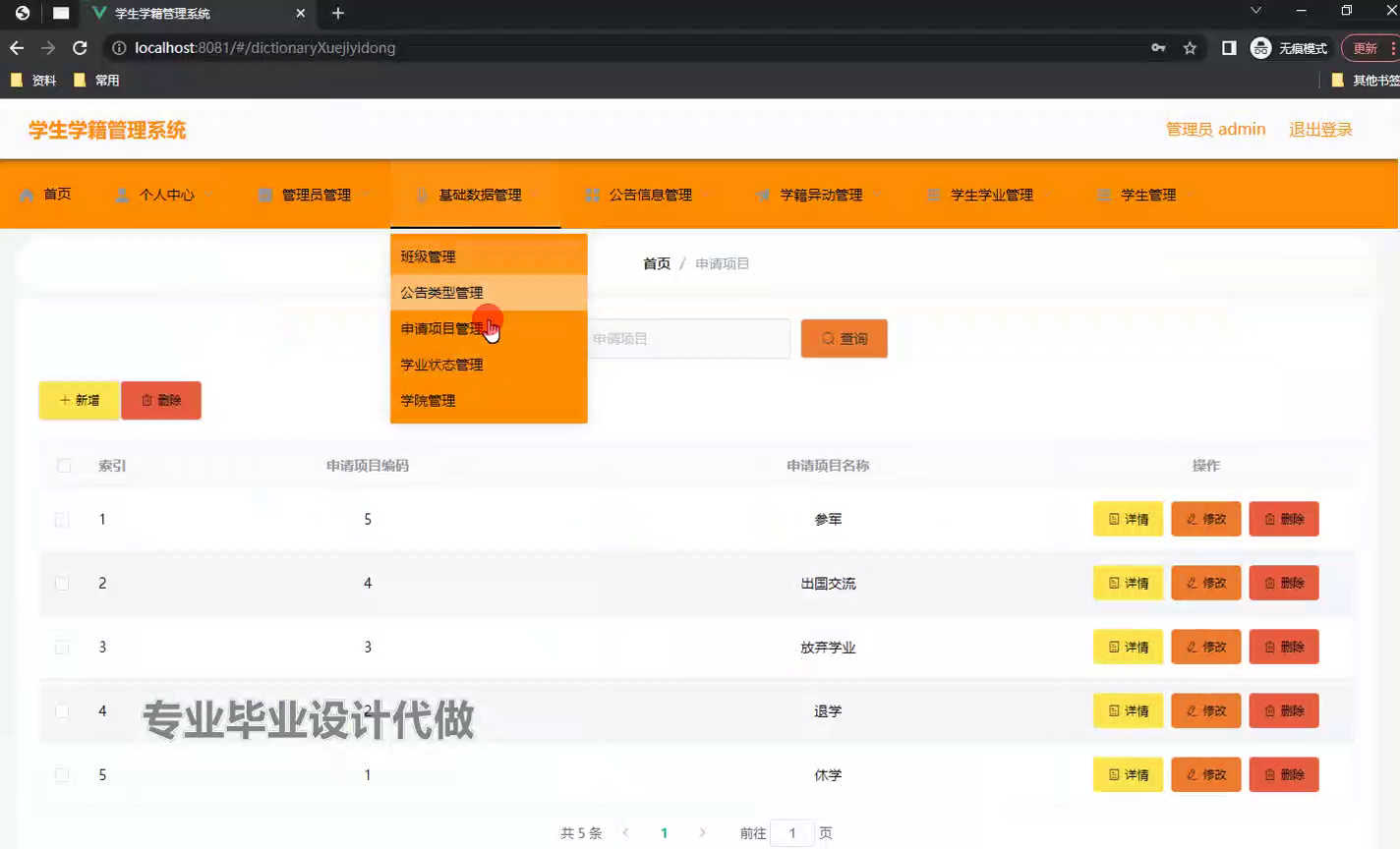
Task: Select 公告类型管理 from dropdown
Action: (489, 293)
